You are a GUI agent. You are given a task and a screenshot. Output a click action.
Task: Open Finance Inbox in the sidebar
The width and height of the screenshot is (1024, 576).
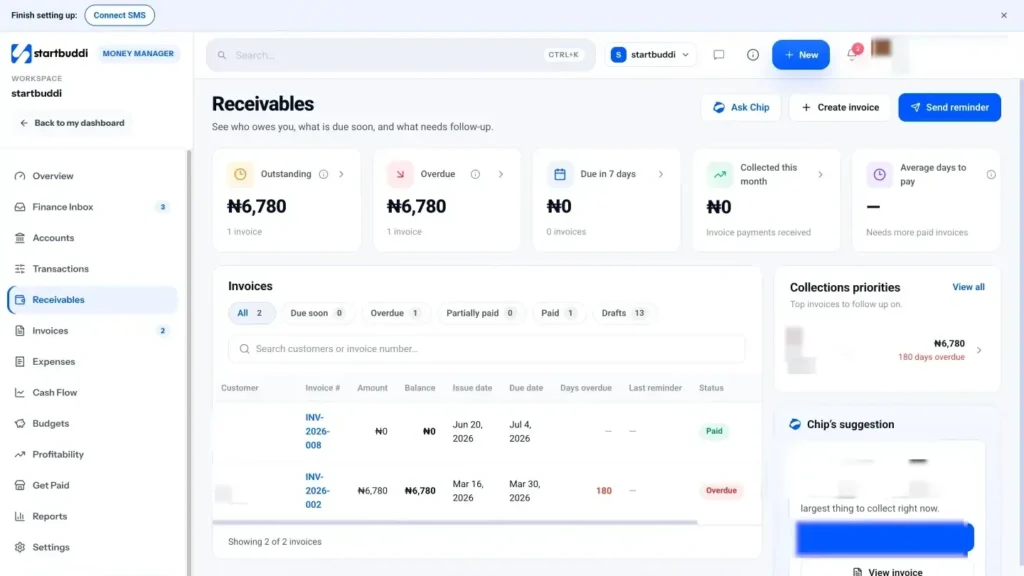click(92, 207)
